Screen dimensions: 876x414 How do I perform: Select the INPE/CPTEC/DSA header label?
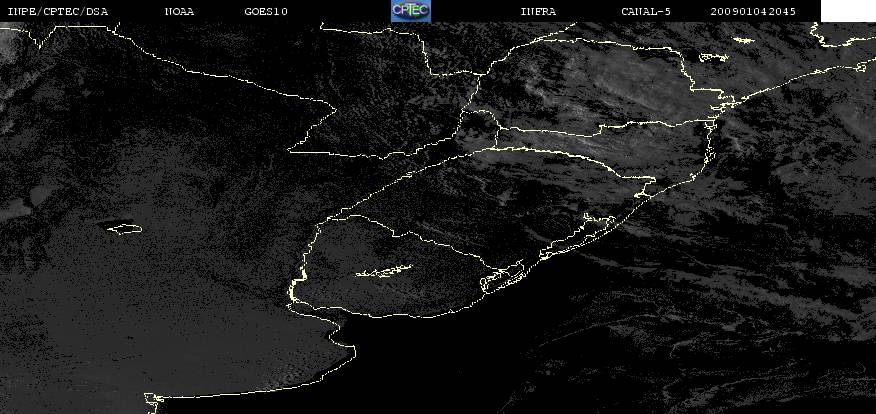point(58,12)
